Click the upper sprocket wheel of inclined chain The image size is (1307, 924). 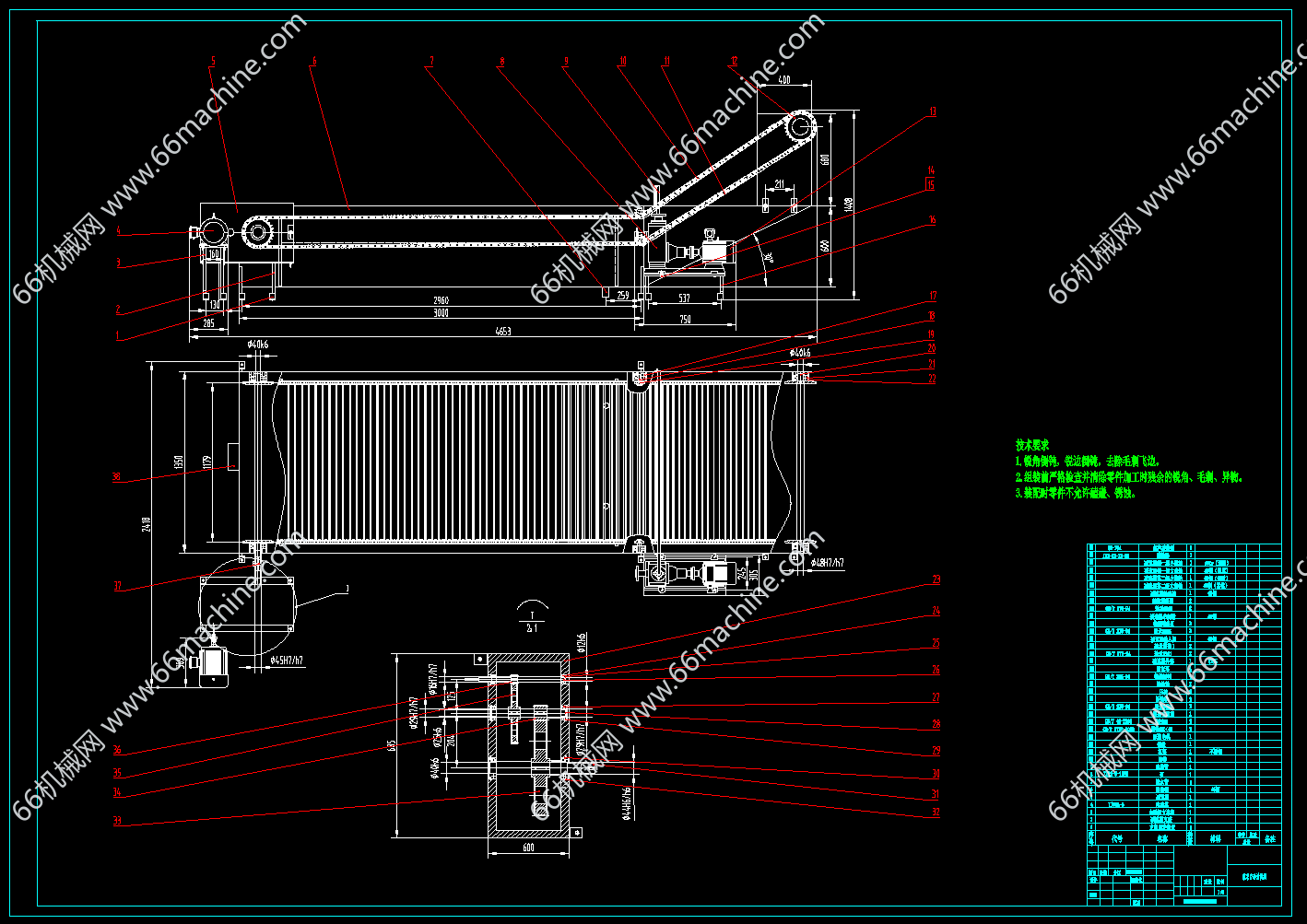(799, 126)
